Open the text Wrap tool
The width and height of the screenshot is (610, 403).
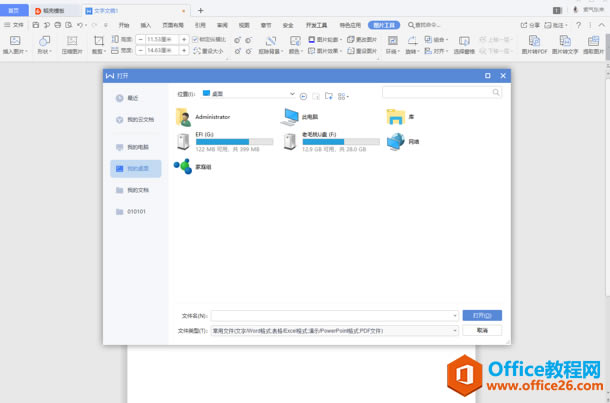[x=393, y=41]
